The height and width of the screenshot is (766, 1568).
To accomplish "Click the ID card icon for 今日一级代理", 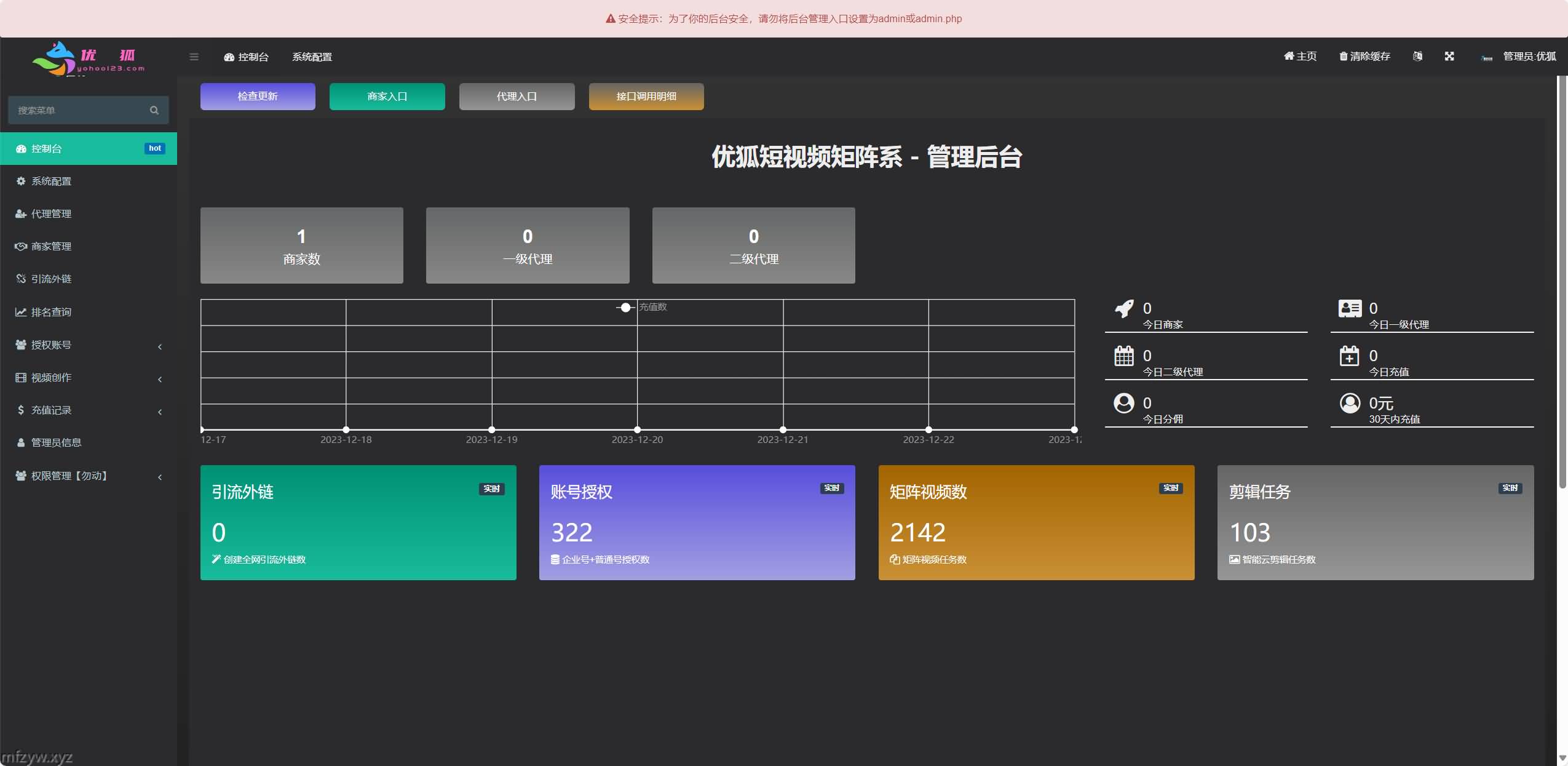I will 1350,308.
